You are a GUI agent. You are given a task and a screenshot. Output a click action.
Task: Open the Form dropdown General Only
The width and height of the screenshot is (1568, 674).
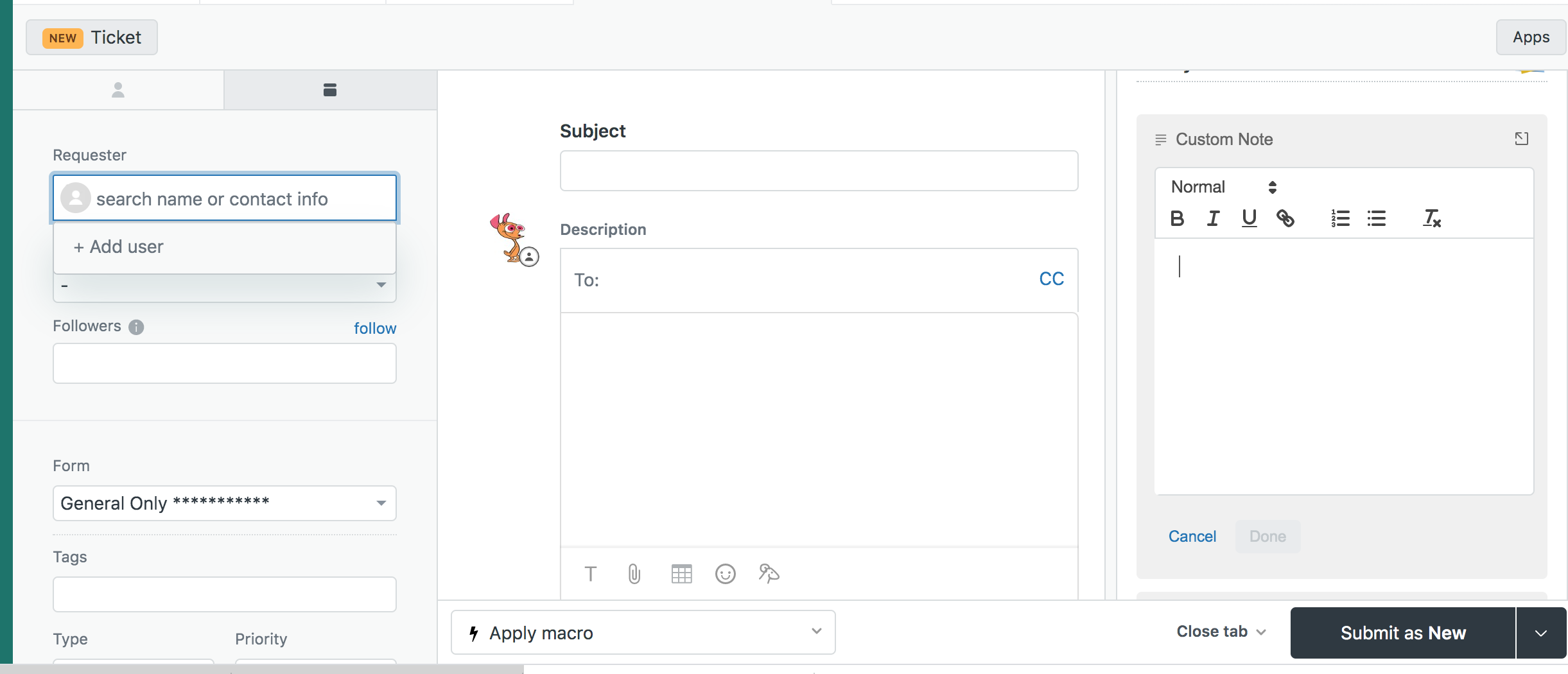point(225,503)
